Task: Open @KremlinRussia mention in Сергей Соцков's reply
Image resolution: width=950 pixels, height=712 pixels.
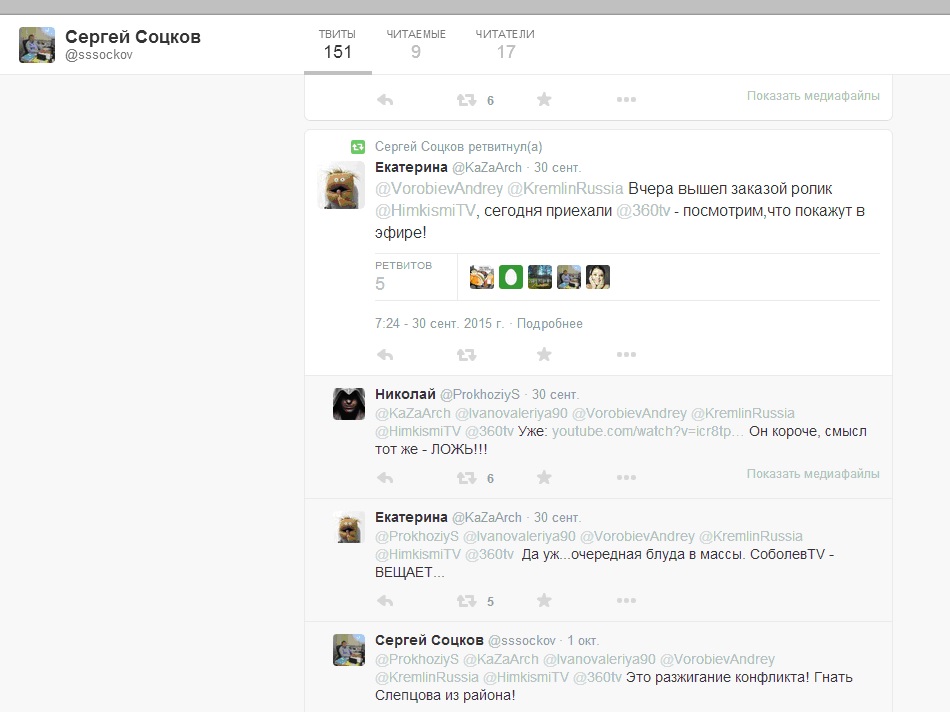Action: pos(427,677)
